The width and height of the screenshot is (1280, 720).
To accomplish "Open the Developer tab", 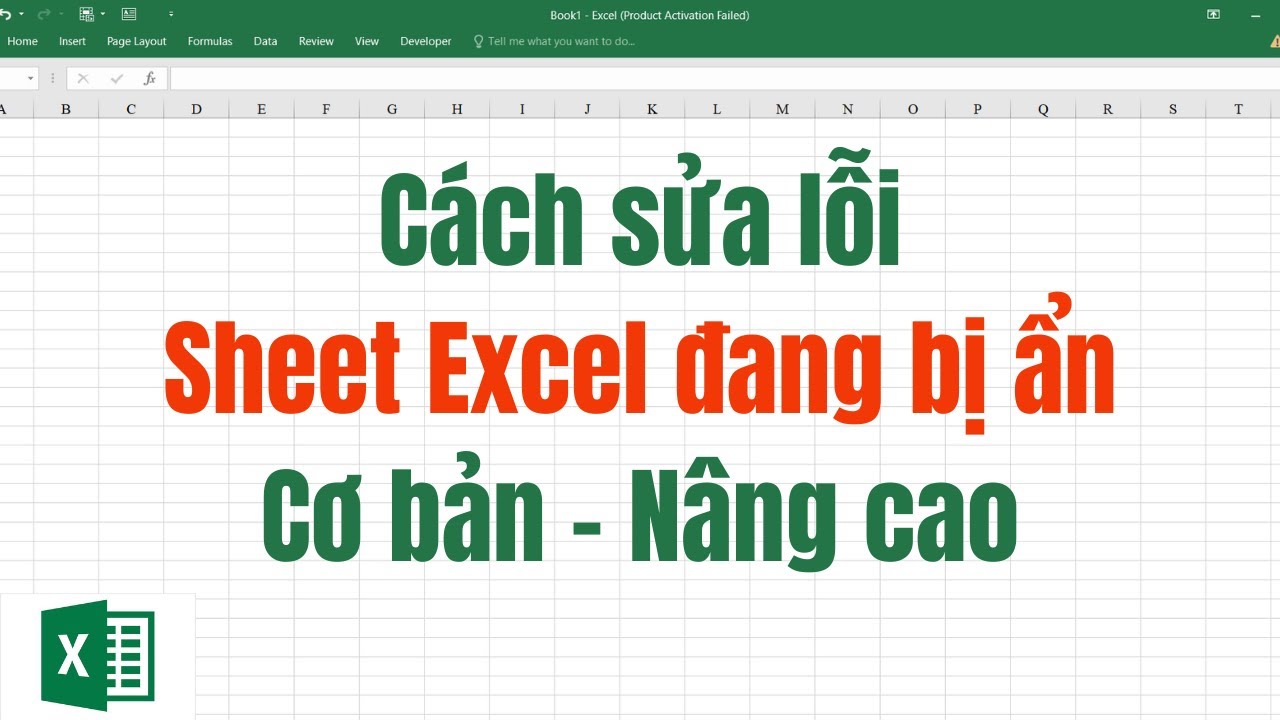I will 426,41.
